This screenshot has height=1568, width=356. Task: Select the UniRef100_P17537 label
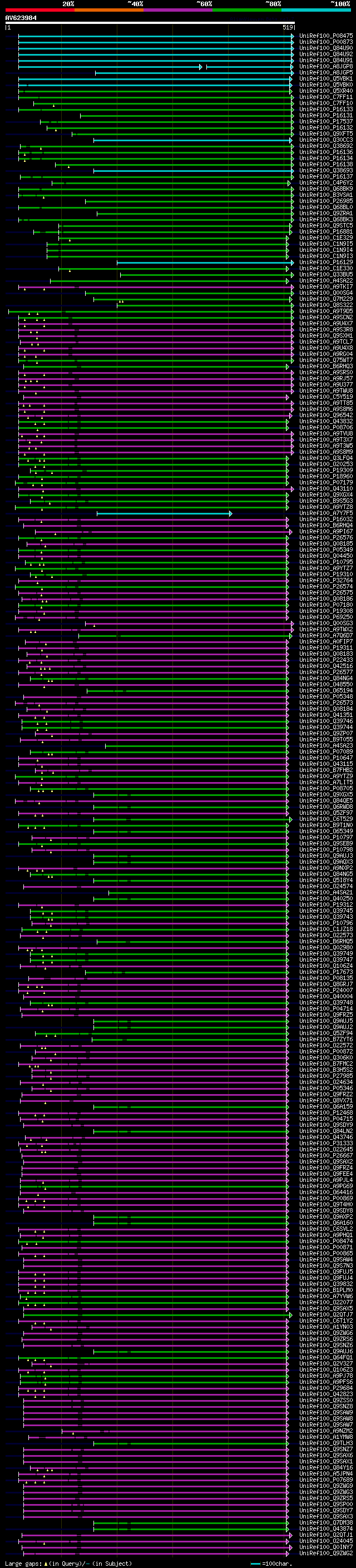point(326,121)
